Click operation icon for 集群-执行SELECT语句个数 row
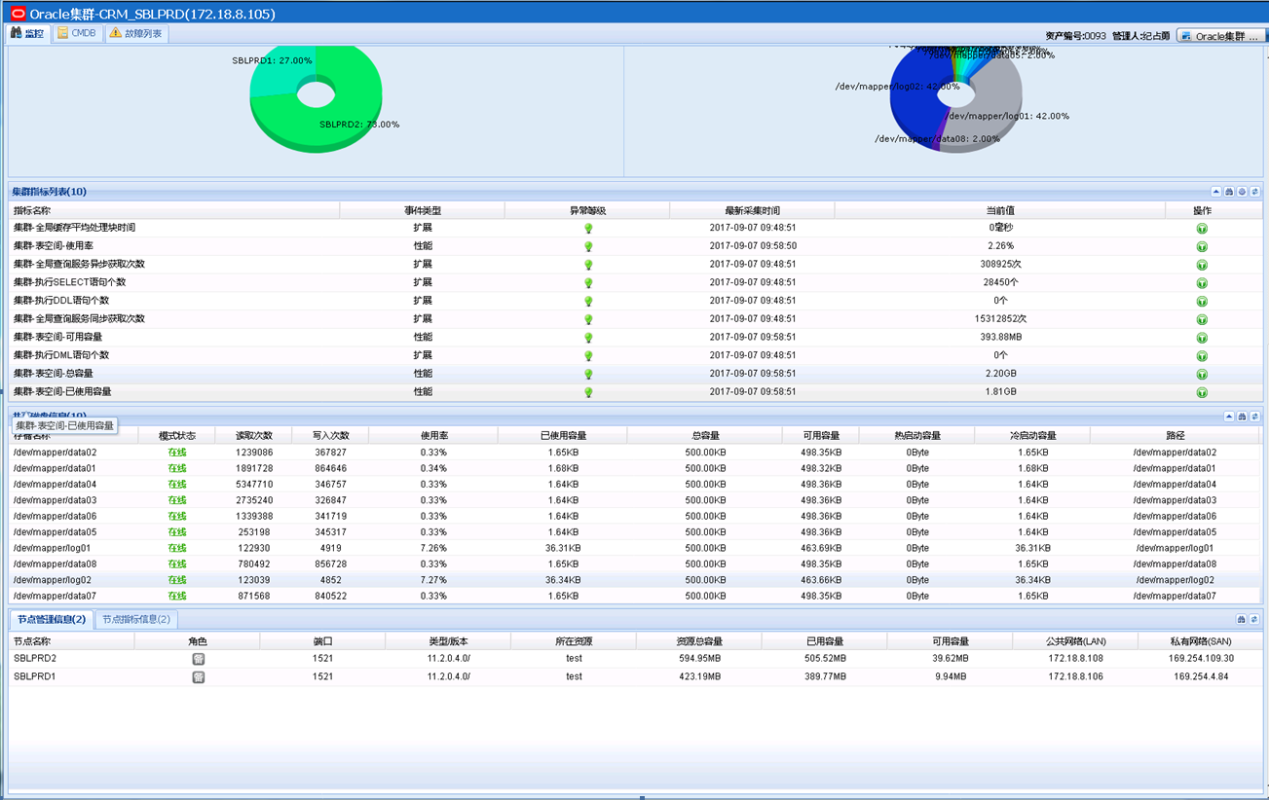 pos(1201,283)
